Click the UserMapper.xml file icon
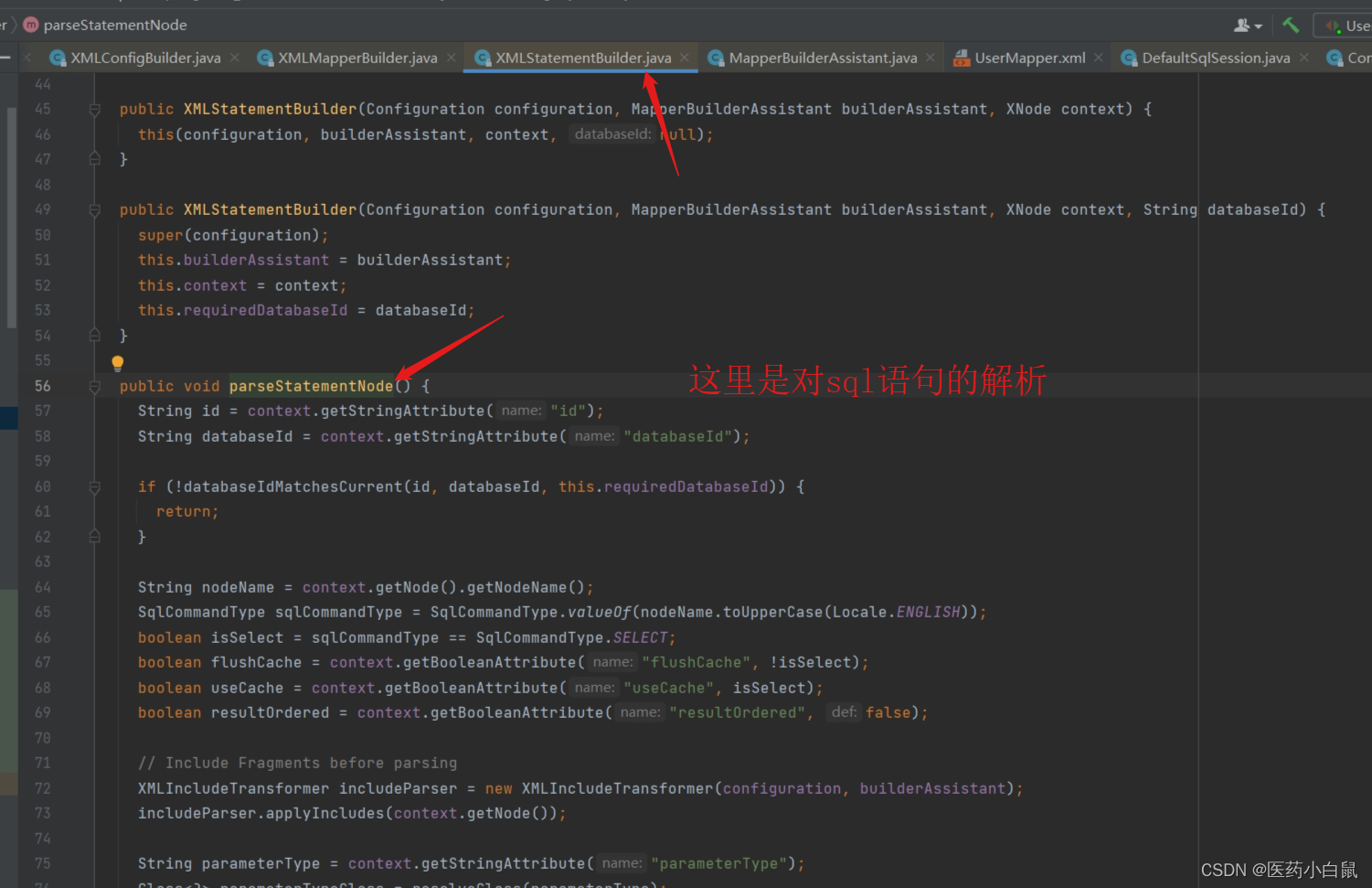This screenshot has height=888, width=1372. [962, 58]
